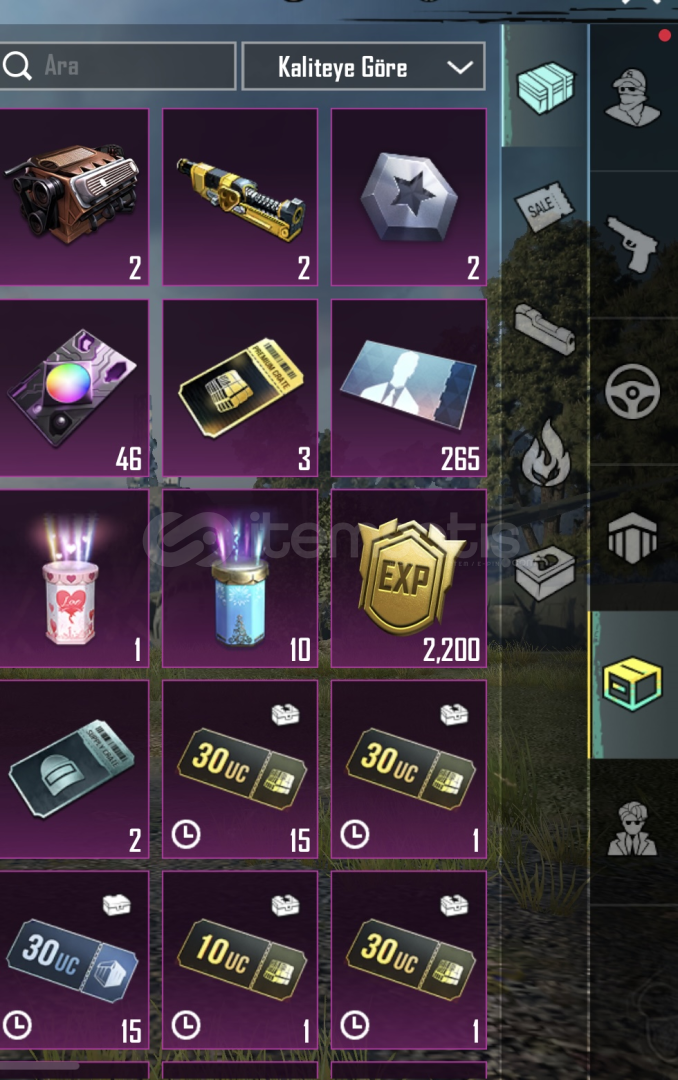Select the EXP card with 2,200
678x1080 pixels.
point(409,579)
